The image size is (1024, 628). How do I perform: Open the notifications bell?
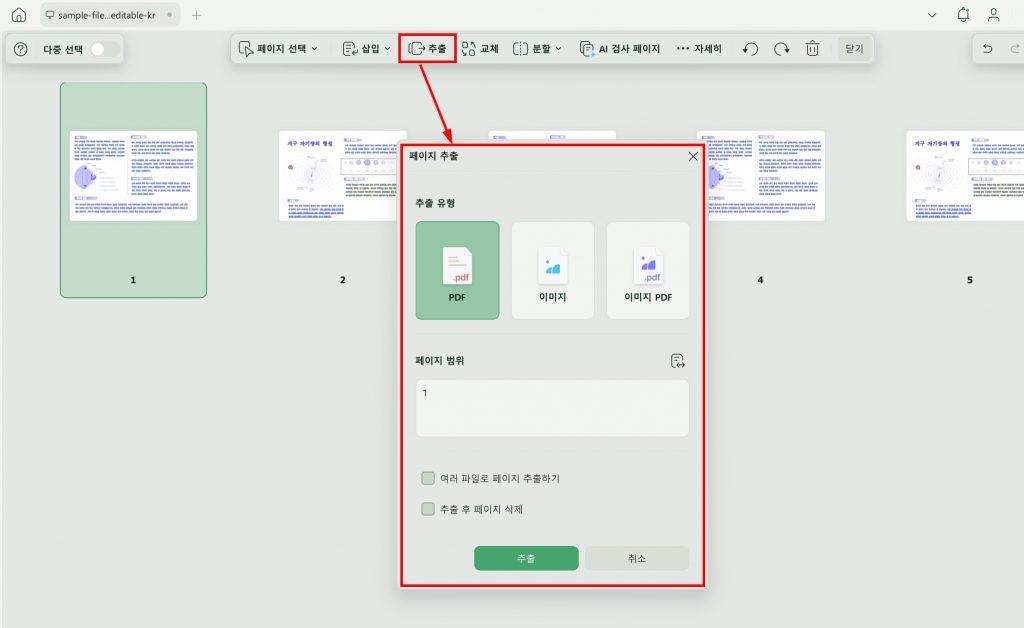pos(963,15)
